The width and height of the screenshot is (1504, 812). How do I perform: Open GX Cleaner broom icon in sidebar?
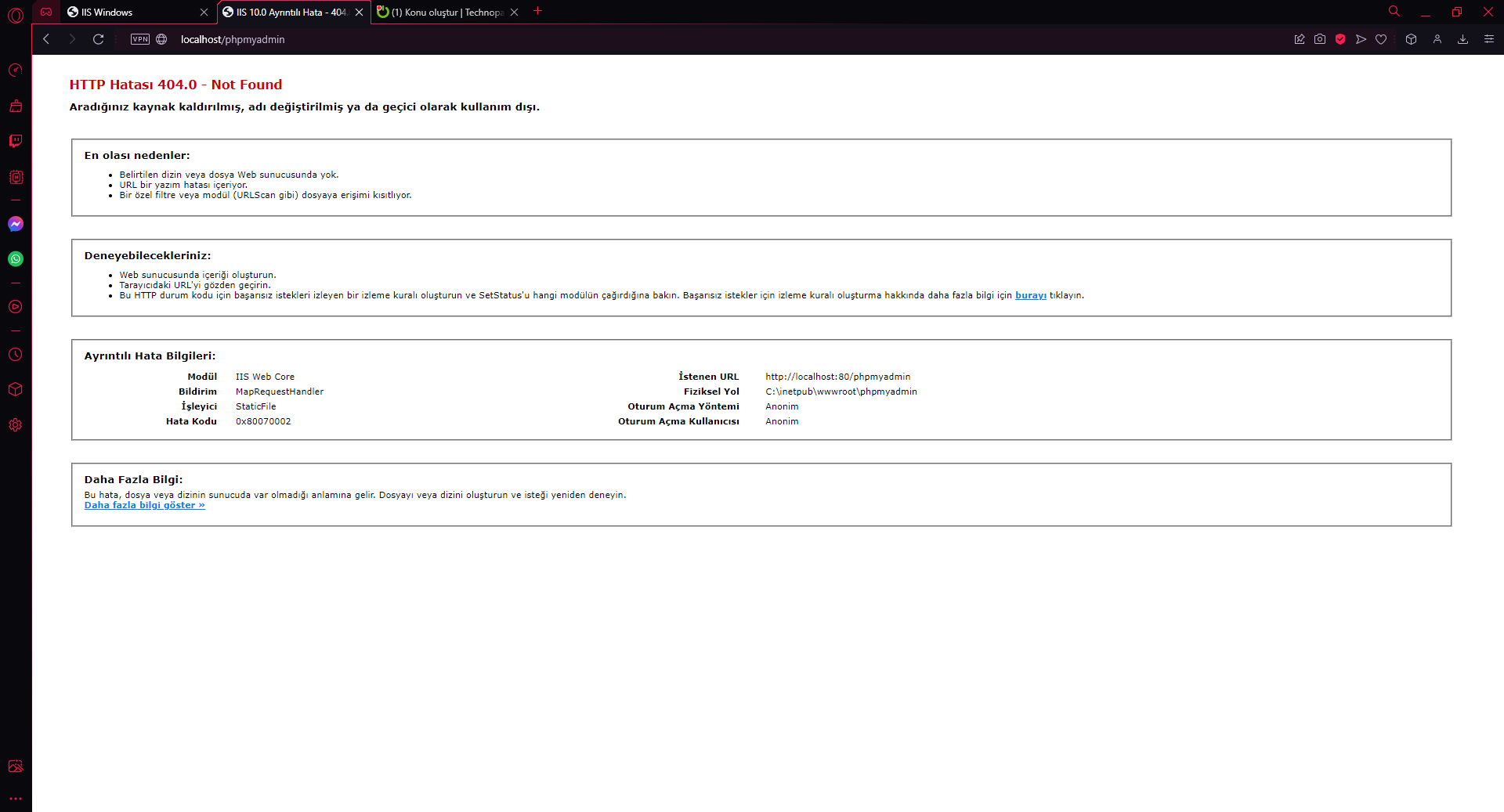click(x=16, y=106)
